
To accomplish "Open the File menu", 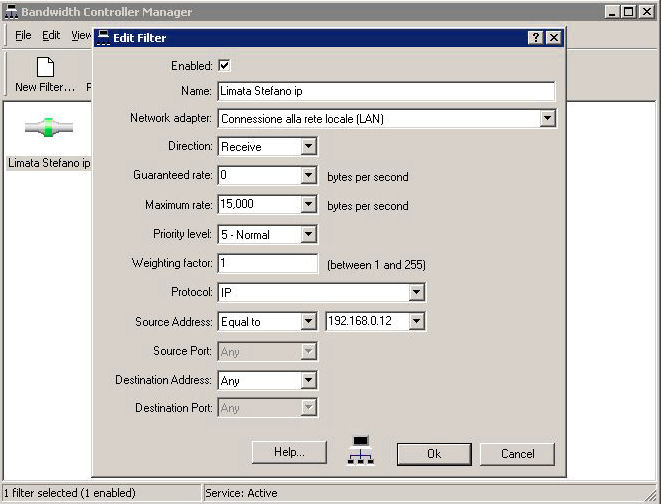I will [x=23, y=35].
